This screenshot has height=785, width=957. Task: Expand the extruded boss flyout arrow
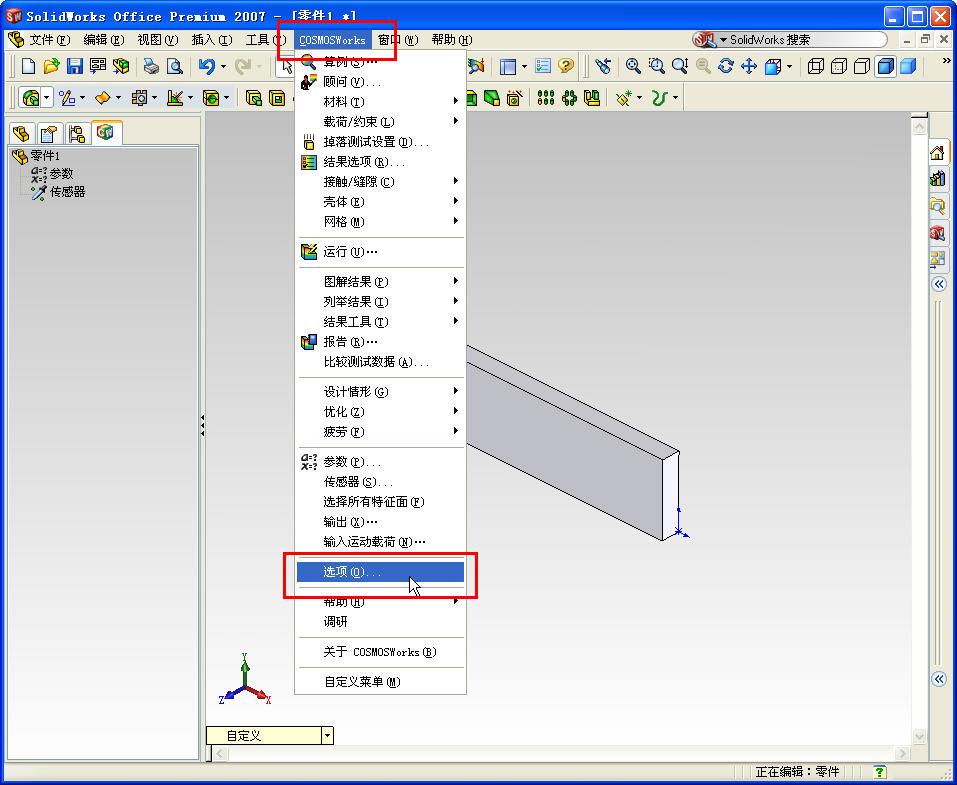pos(47,98)
